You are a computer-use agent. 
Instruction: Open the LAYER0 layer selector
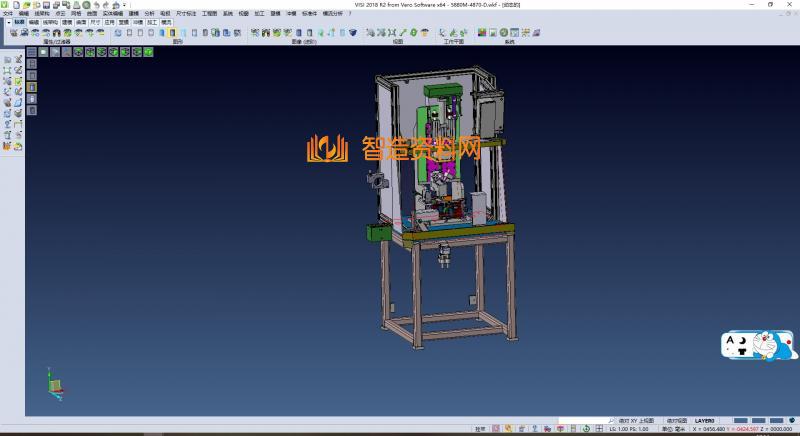[x=705, y=421]
